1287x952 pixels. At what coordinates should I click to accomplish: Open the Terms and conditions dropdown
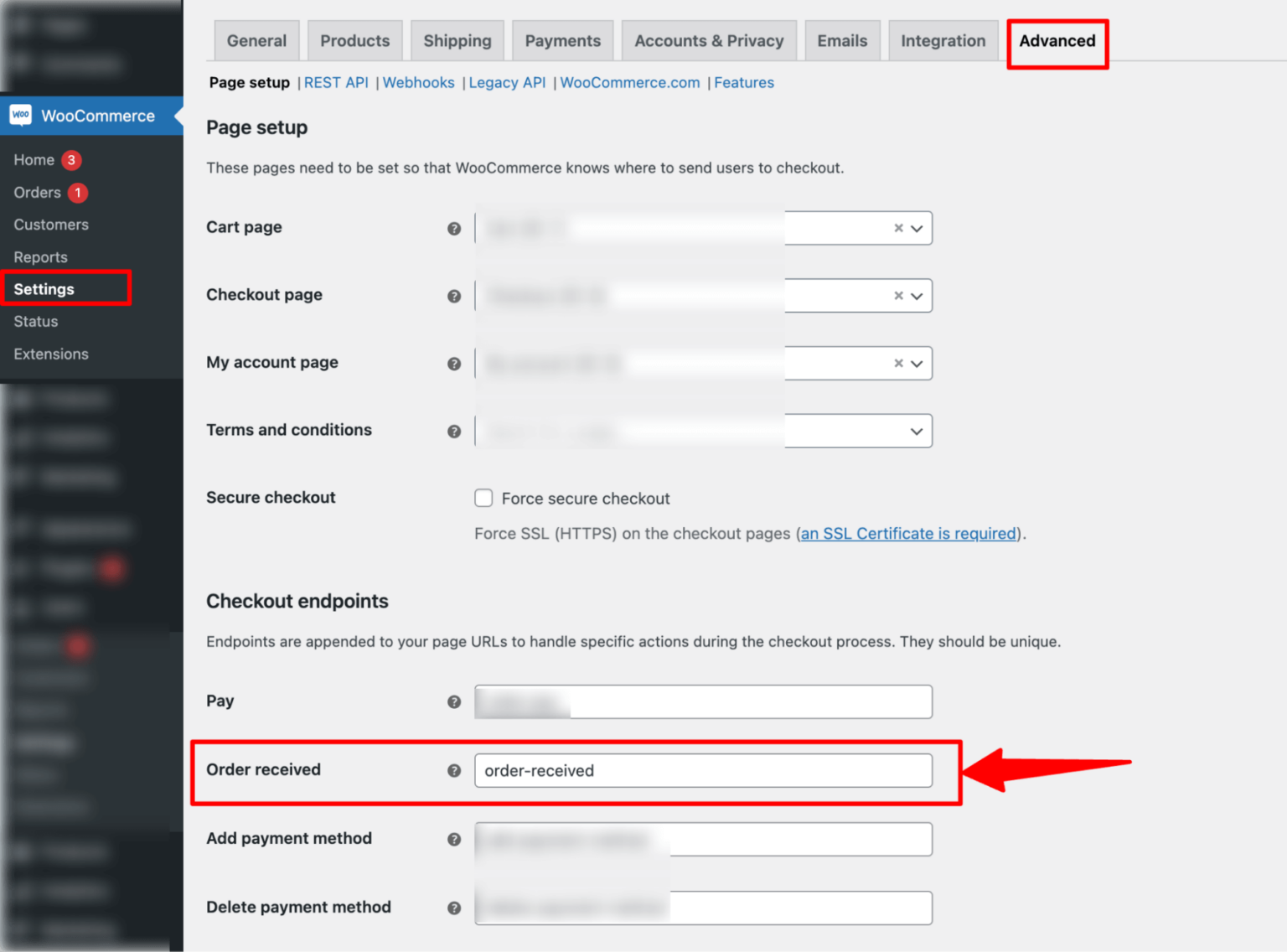pyautogui.click(x=915, y=431)
